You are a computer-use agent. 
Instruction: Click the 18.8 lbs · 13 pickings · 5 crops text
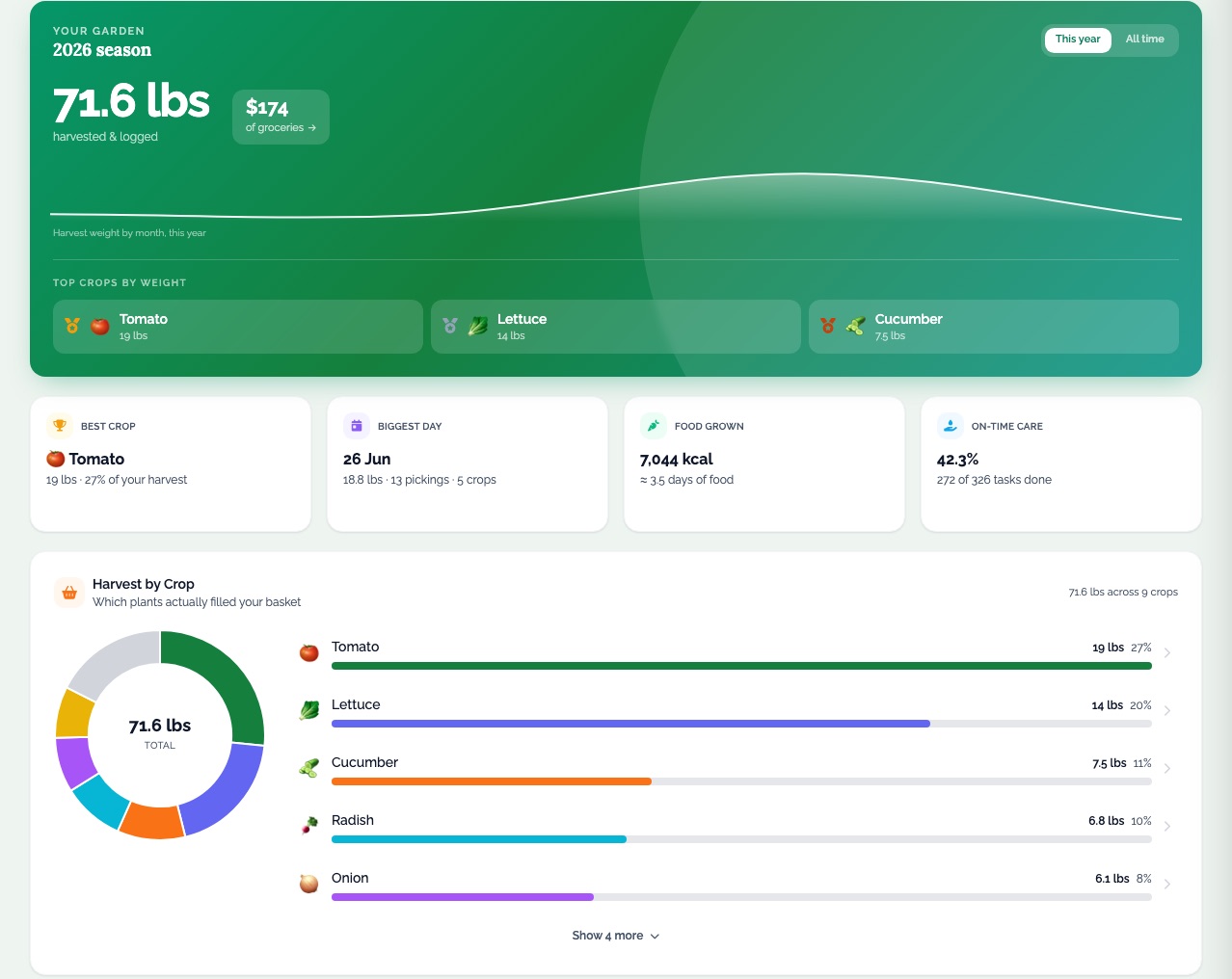coord(419,480)
